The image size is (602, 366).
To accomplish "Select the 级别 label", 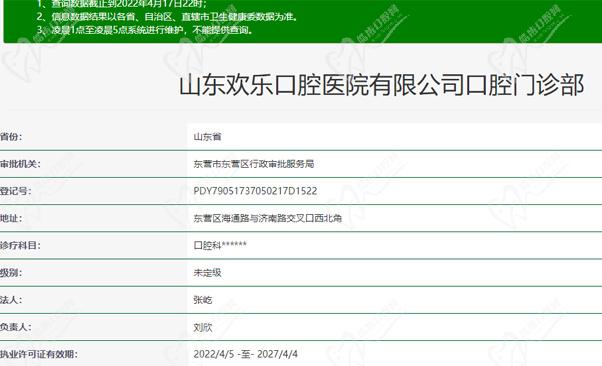I will point(11,273).
